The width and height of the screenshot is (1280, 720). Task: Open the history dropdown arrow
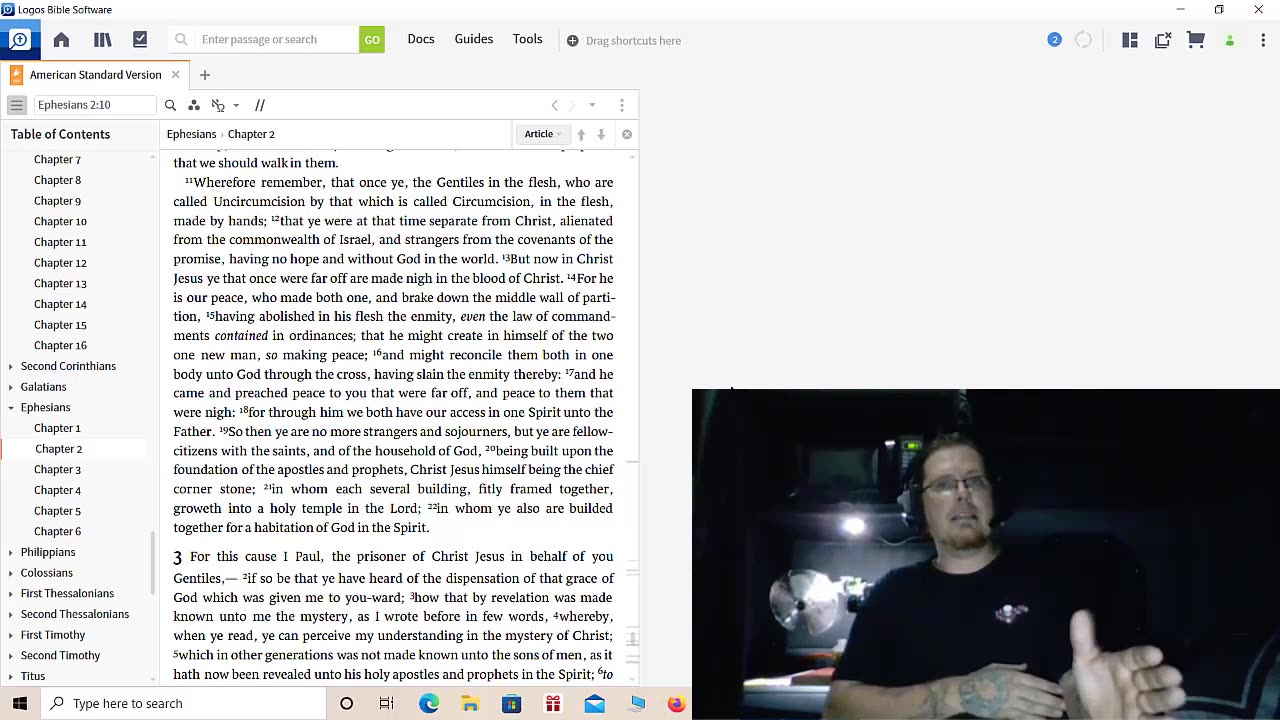coord(592,105)
